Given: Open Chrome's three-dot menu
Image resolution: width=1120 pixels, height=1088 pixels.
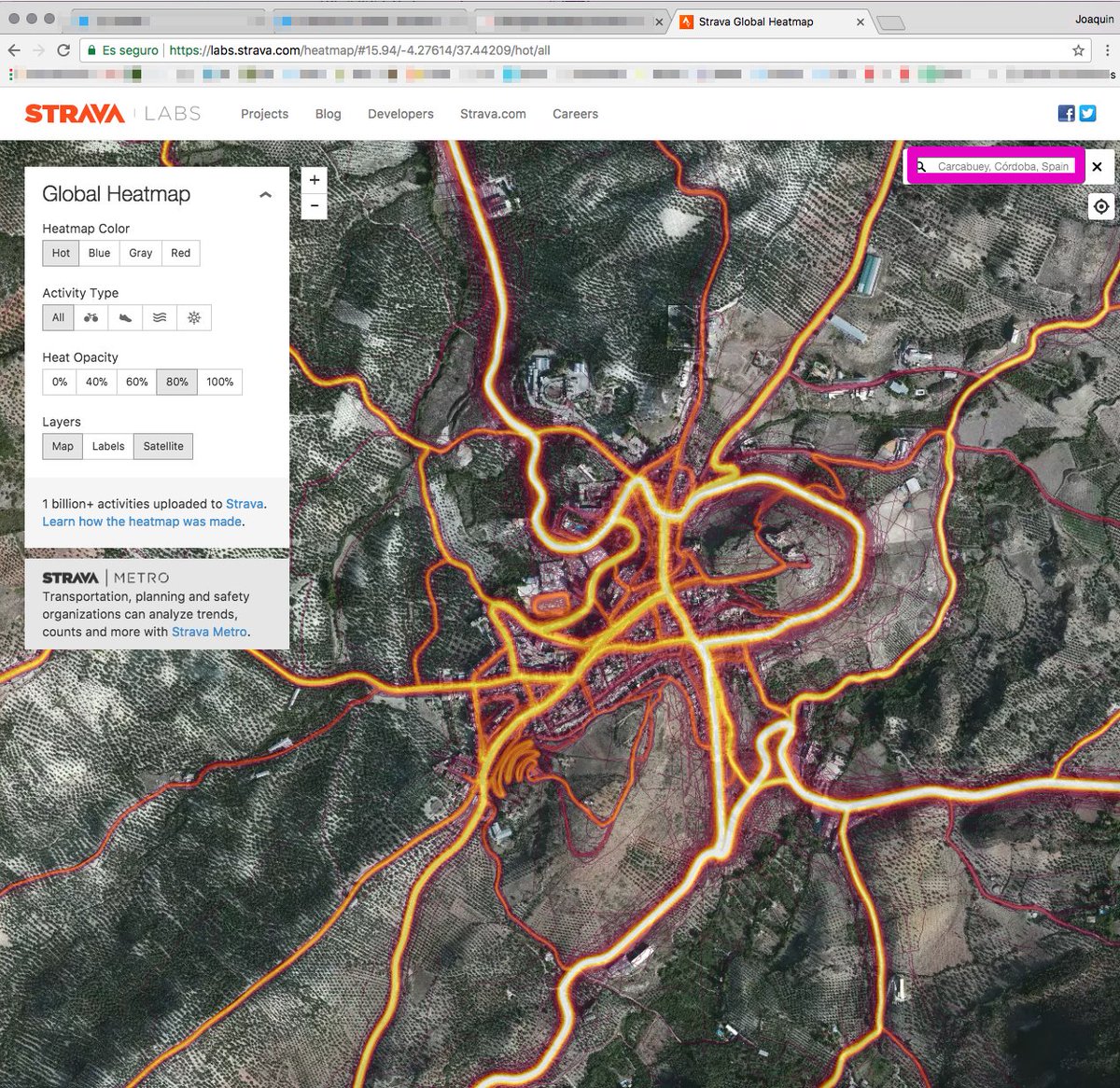Looking at the screenshot, I should click(1108, 50).
